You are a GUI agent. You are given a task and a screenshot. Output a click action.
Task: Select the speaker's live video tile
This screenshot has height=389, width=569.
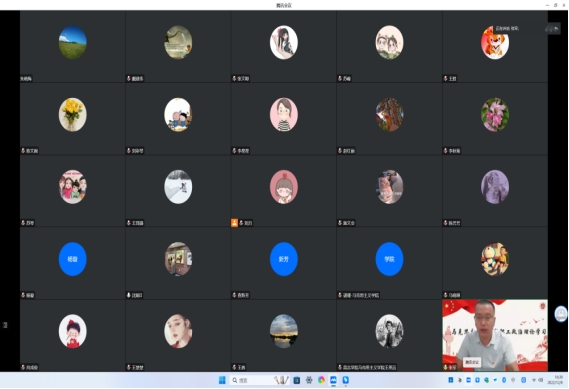click(x=495, y=335)
